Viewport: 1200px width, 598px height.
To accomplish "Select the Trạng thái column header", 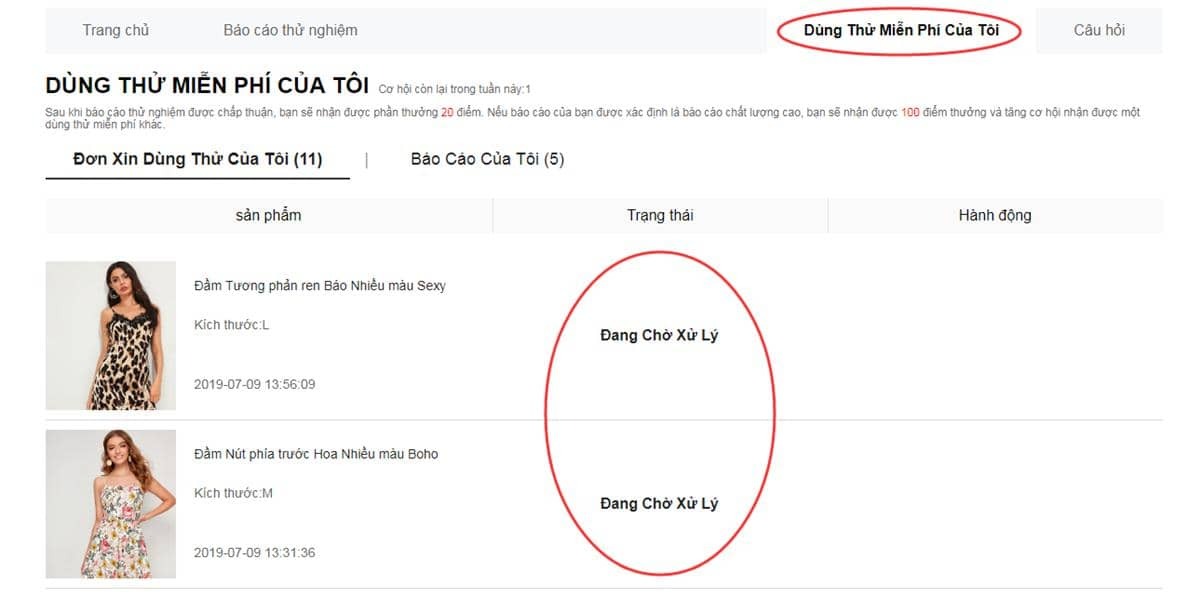I will point(660,215).
